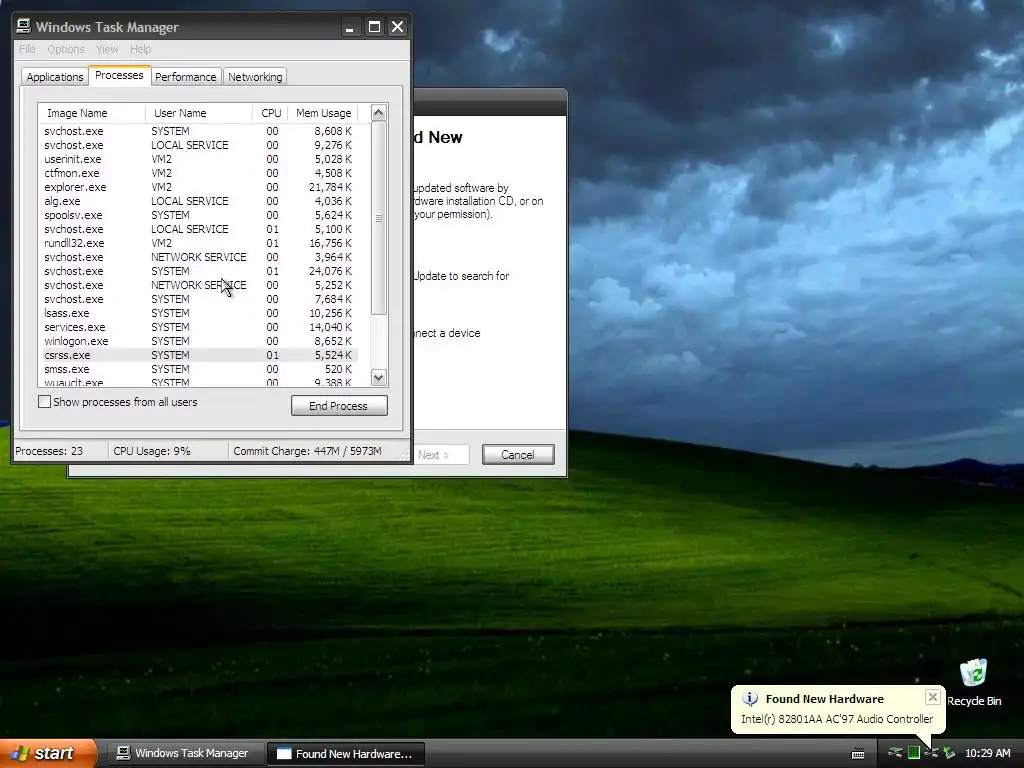Open the Help menu
The width and height of the screenshot is (1024, 768).
pos(140,49)
